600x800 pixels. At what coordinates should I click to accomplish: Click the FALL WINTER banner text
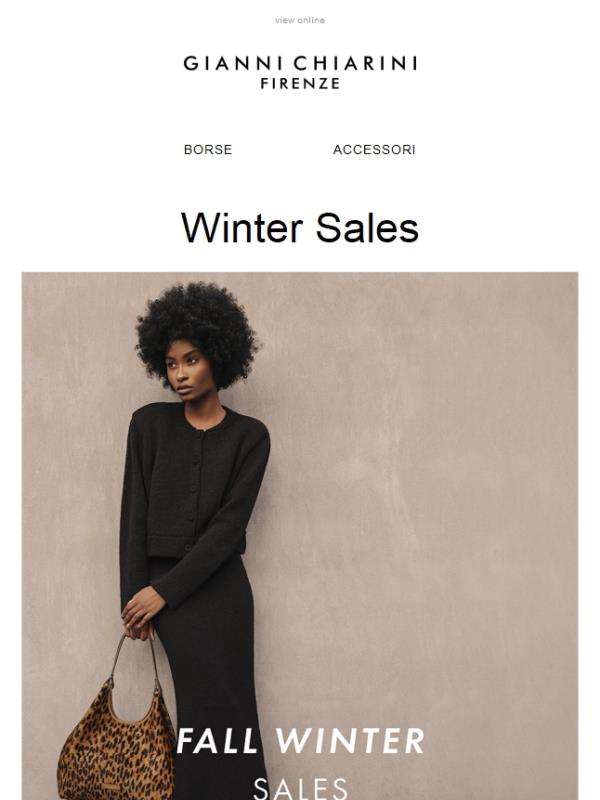[x=300, y=741]
